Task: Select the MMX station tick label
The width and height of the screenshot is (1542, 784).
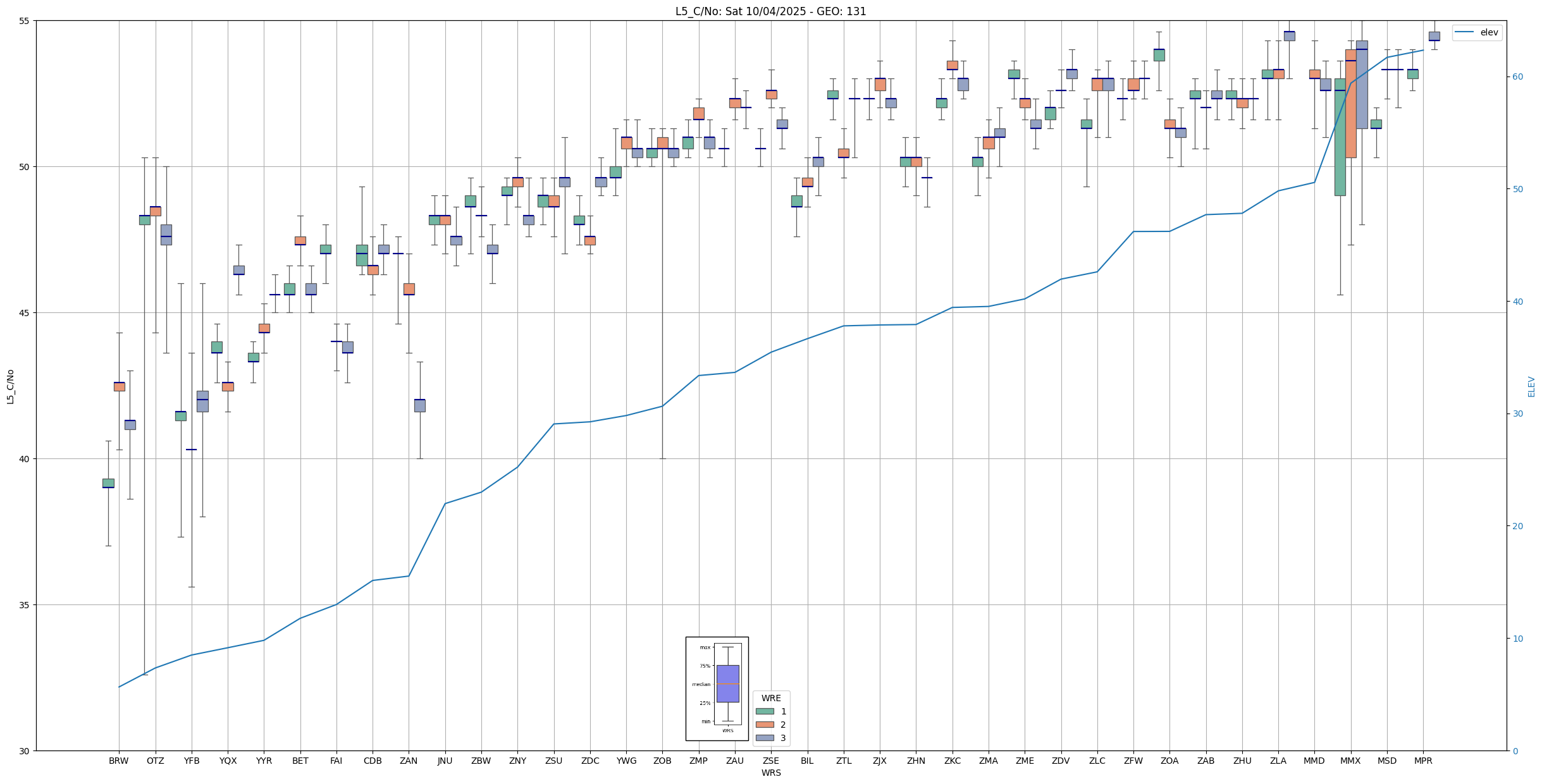Action: click(1350, 761)
